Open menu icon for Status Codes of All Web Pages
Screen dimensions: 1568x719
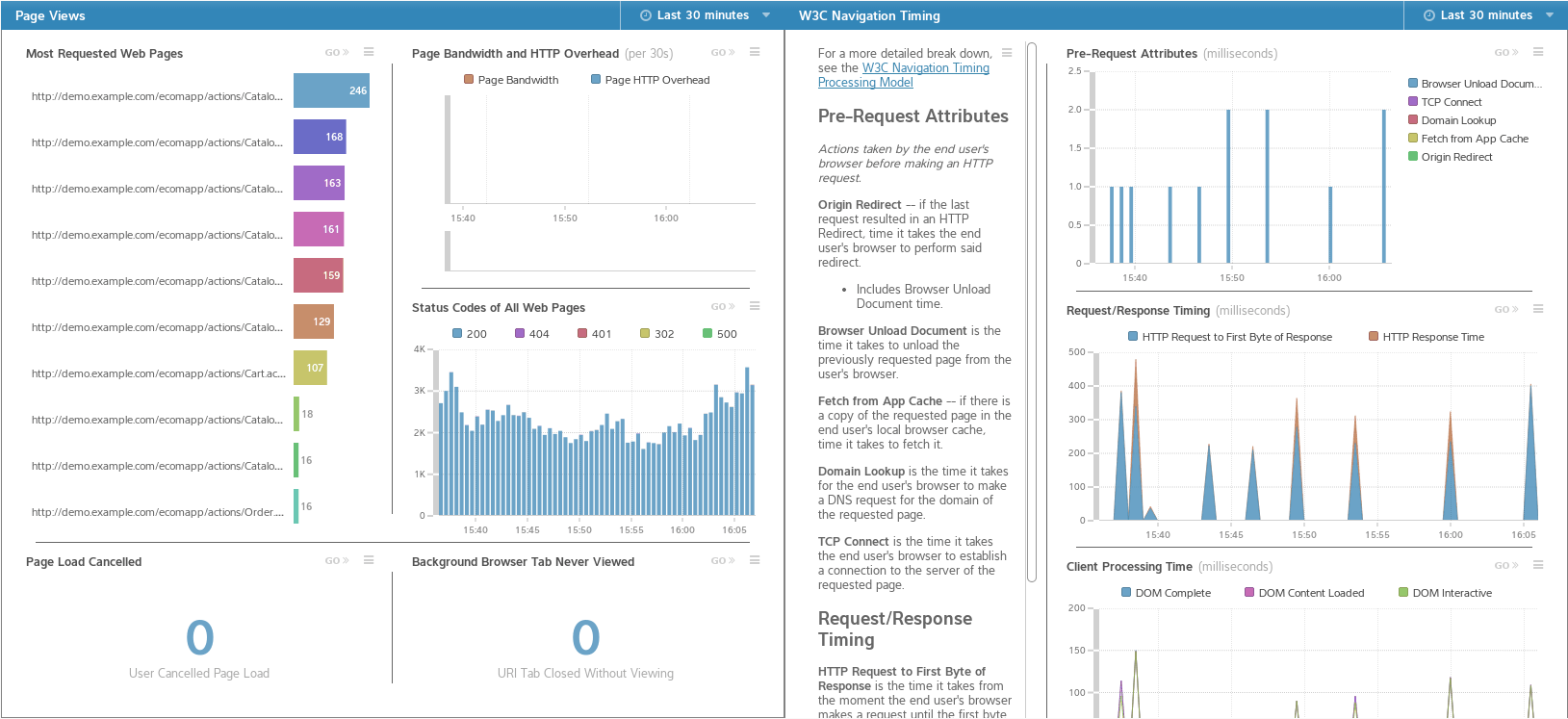point(755,306)
